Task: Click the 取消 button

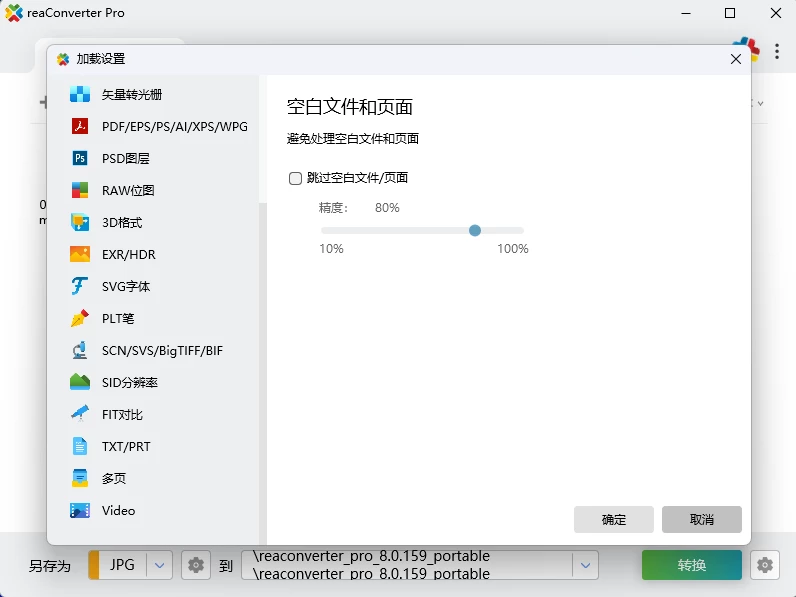Action: point(702,519)
